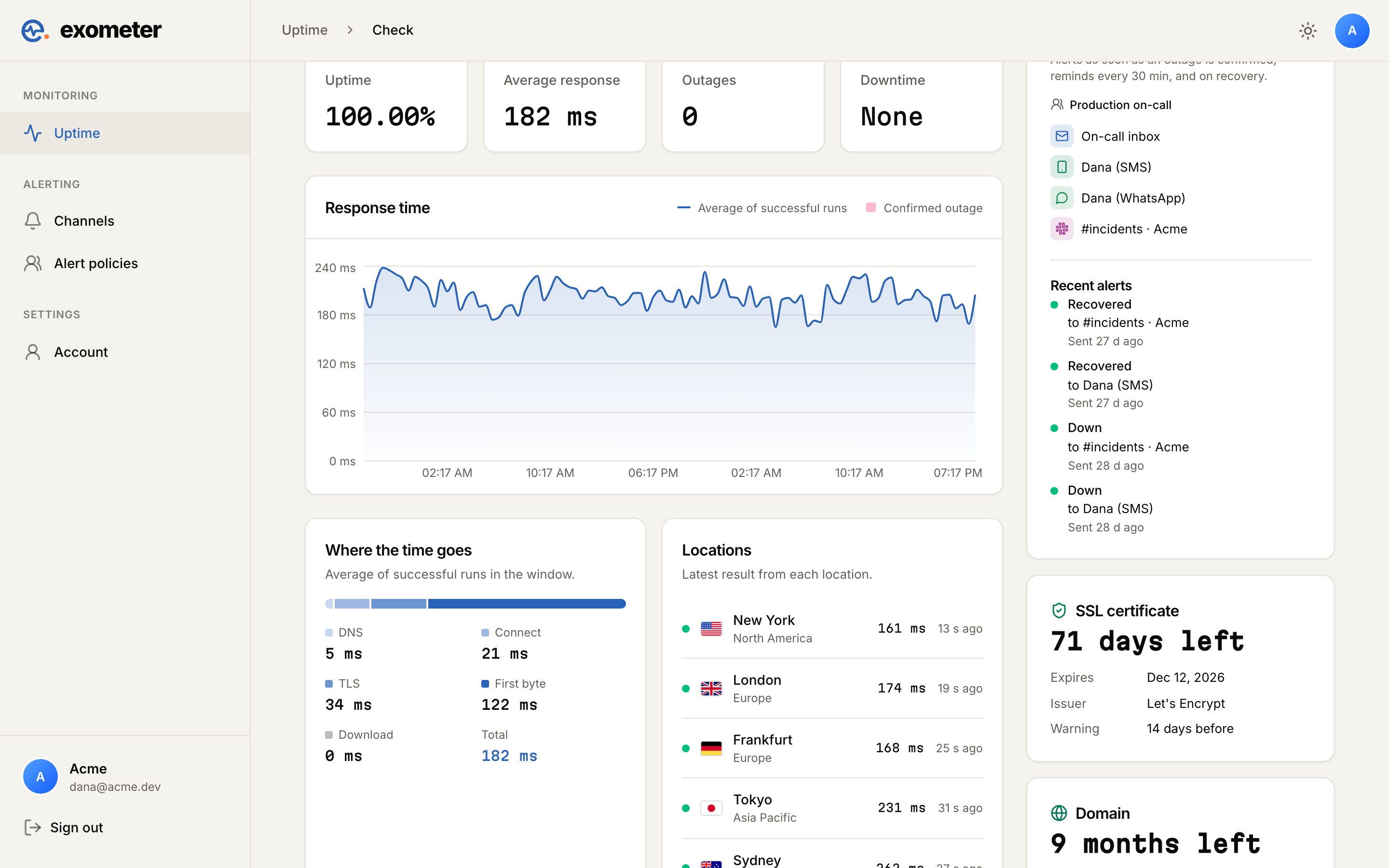Click the '71 days left' SSL value
This screenshot has width=1389, height=868.
click(x=1147, y=641)
